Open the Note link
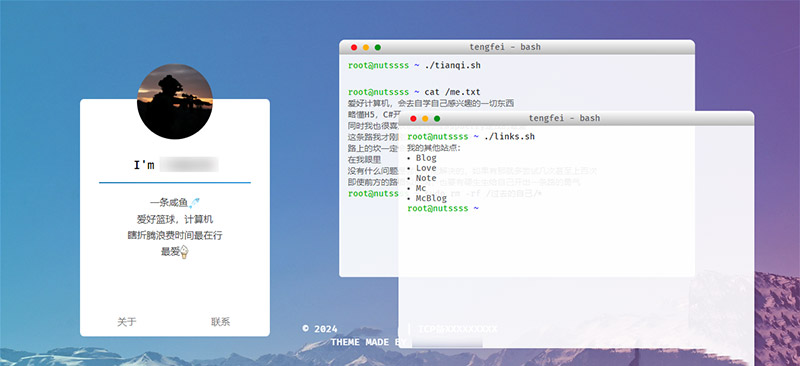The height and width of the screenshot is (366, 800). pos(426,178)
